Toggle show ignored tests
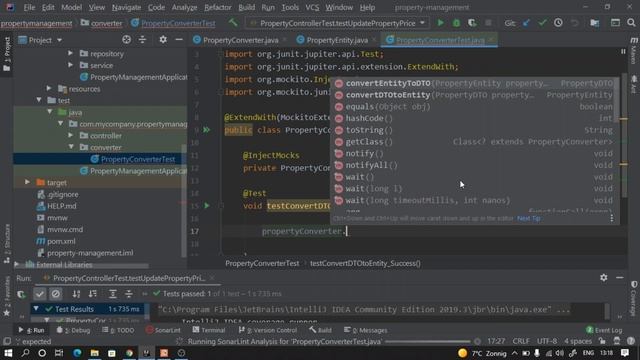This screenshot has width=640, height=360. 56,293
